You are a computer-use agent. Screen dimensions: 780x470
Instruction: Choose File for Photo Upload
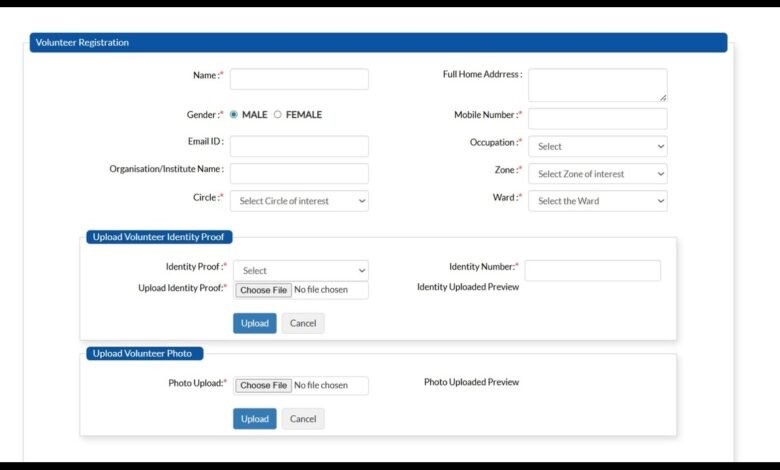(x=264, y=385)
